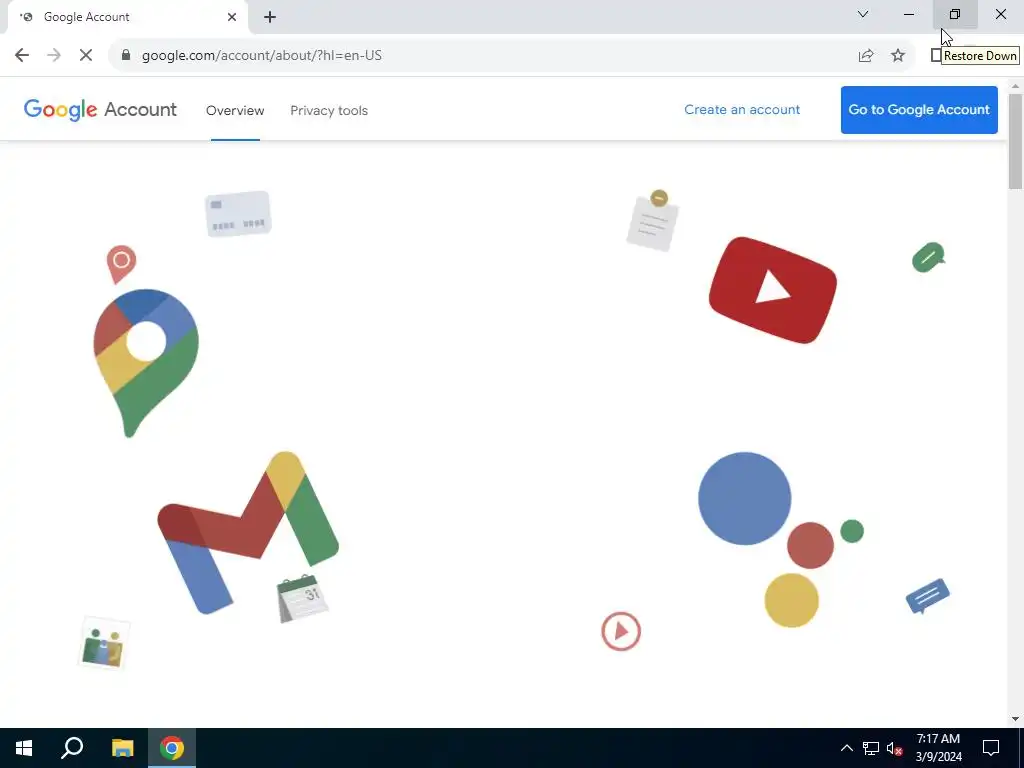The width and height of the screenshot is (1024, 768).
Task: Click the network tray icon
Action: [x=871, y=748]
